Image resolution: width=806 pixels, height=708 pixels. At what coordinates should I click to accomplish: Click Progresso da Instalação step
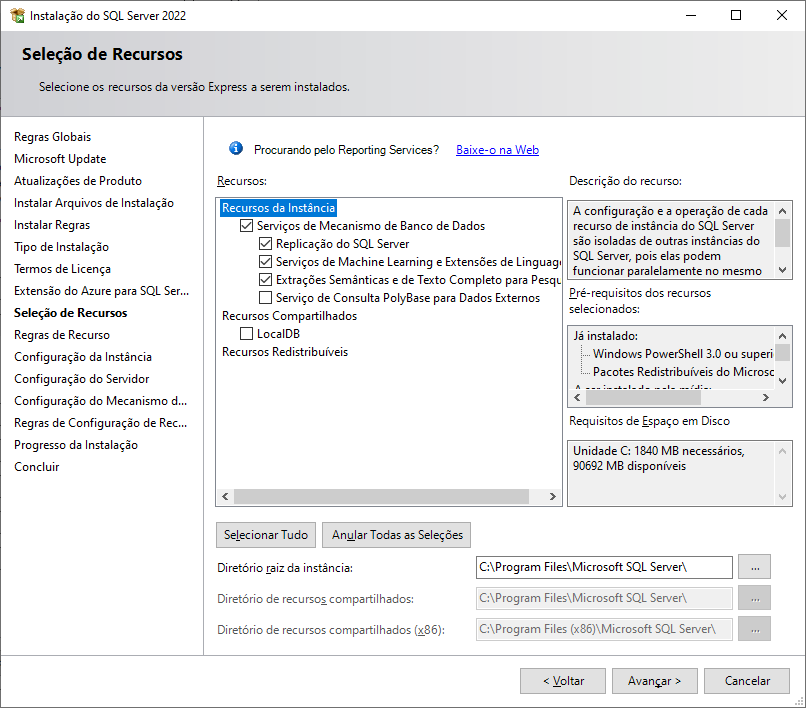click(76, 445)
